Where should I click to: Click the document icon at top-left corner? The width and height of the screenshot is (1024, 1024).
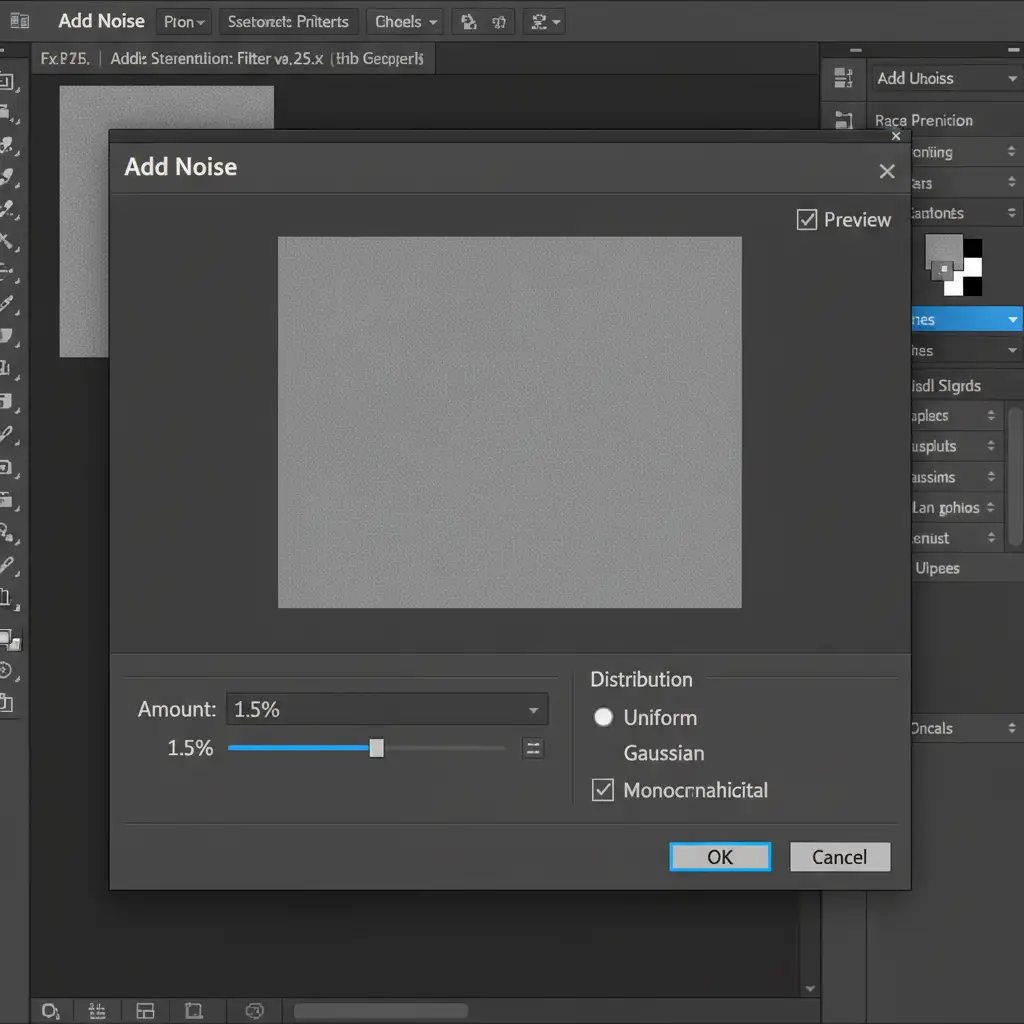click(x=19, y=21)
